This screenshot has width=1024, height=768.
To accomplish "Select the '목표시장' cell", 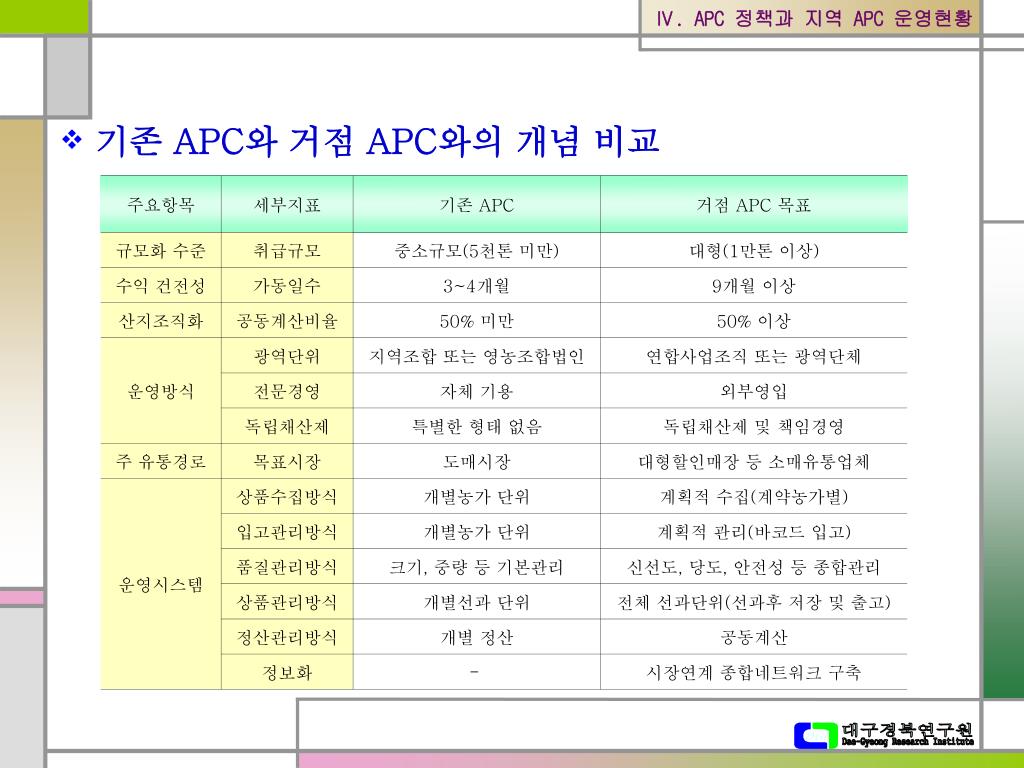I will (x=287, y=462).
